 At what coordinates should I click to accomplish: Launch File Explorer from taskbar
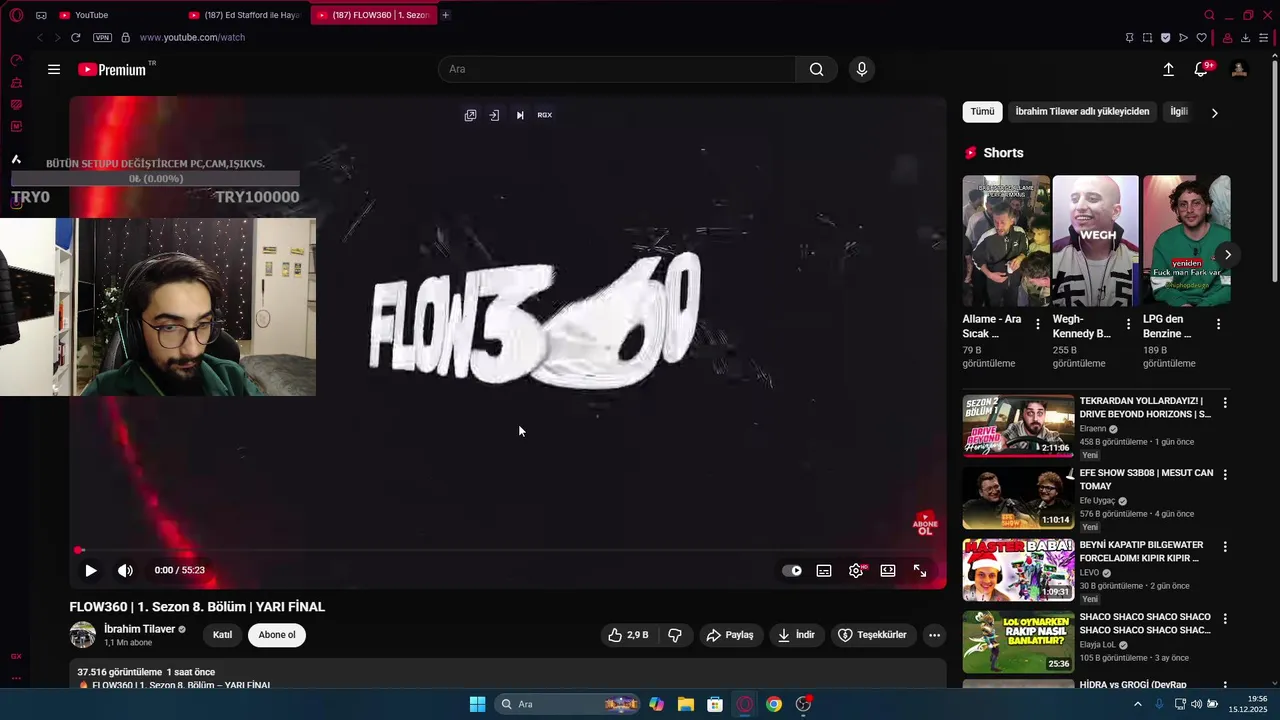[x=685, y=704]
